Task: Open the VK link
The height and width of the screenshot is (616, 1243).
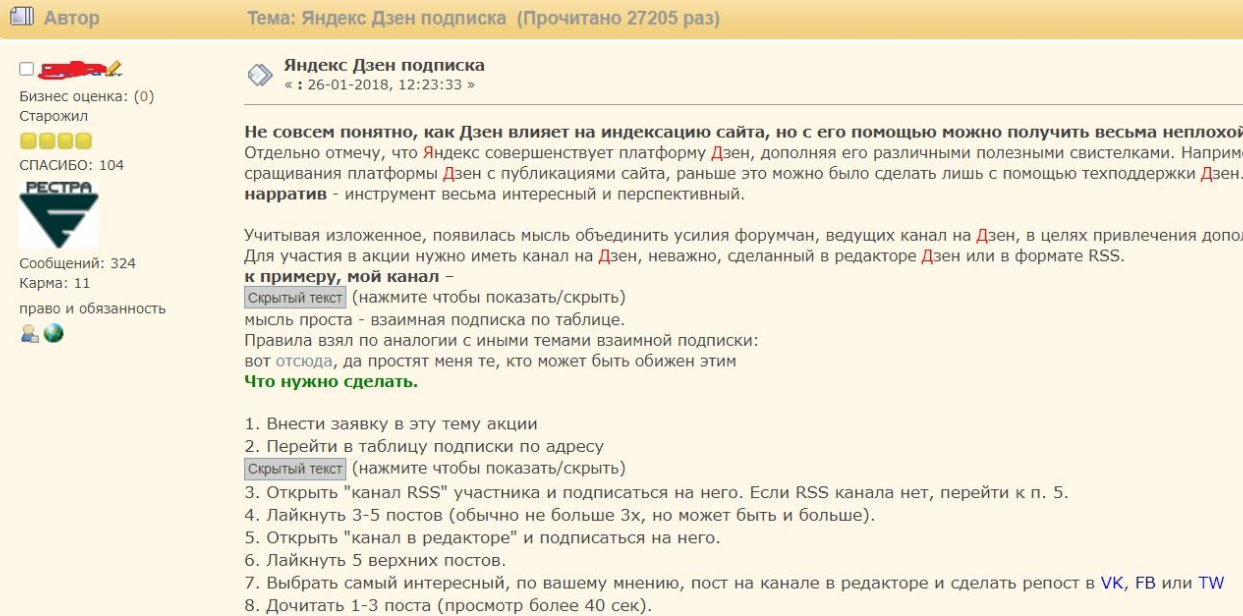Action: pos(1112,583)
